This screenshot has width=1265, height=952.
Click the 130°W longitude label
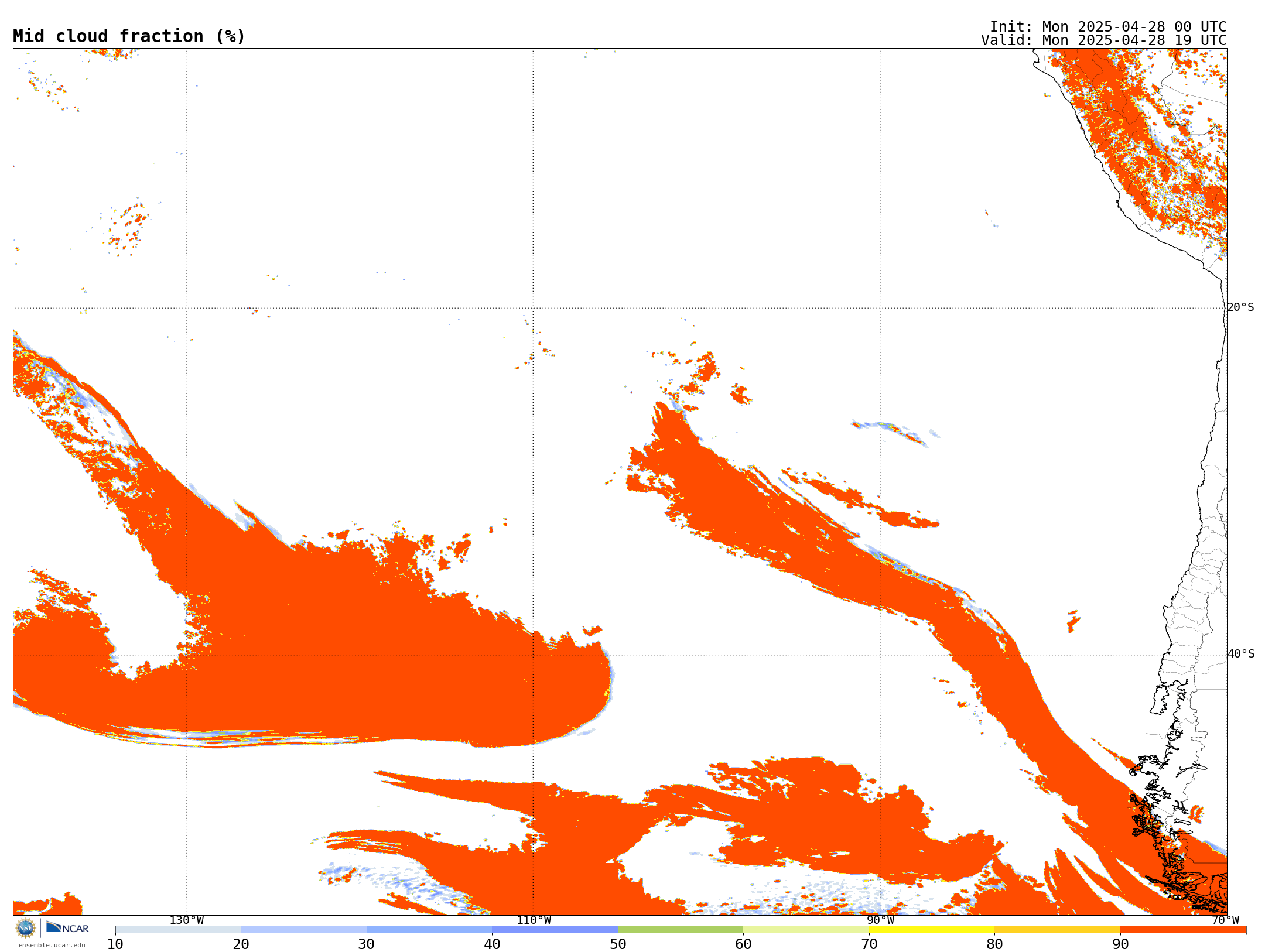coord(186,920)
